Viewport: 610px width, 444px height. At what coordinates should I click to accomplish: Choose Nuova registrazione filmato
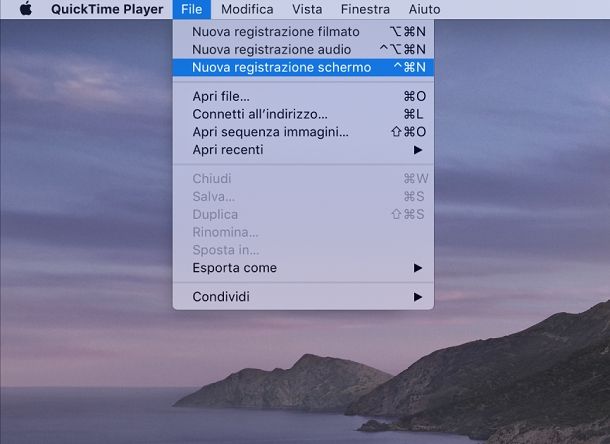point(303,32)
